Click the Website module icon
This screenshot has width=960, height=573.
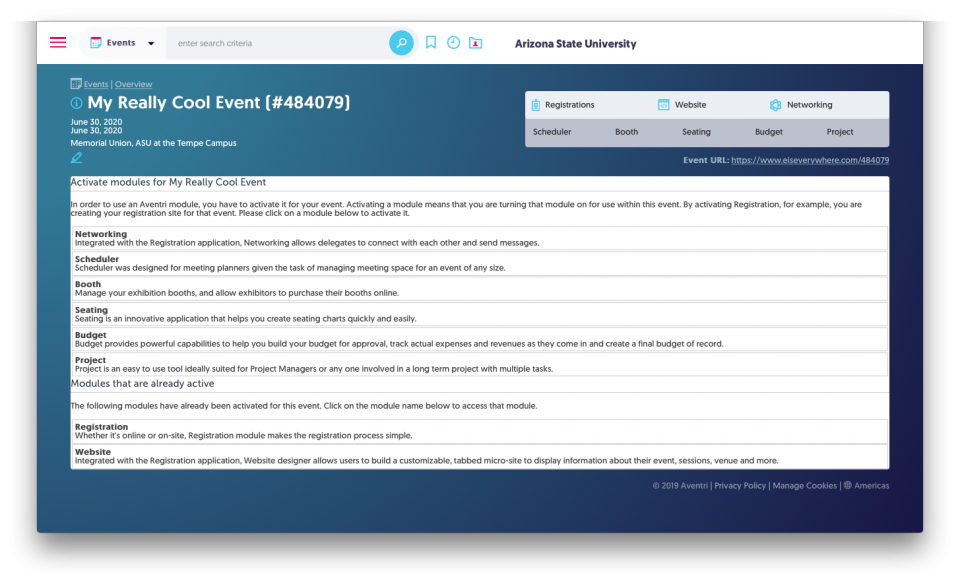(664, 105)
